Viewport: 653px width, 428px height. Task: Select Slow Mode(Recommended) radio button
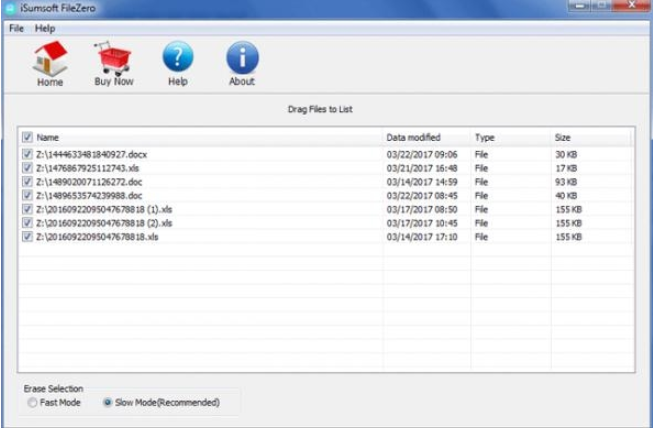pyautogui.click(x=107, y=403)
